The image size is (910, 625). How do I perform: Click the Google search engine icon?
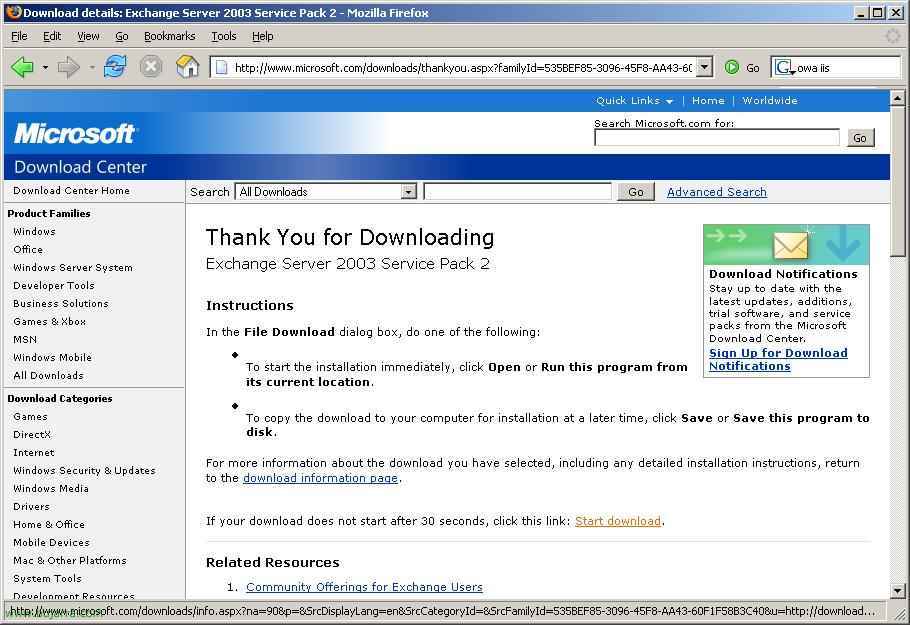(783, 67)
